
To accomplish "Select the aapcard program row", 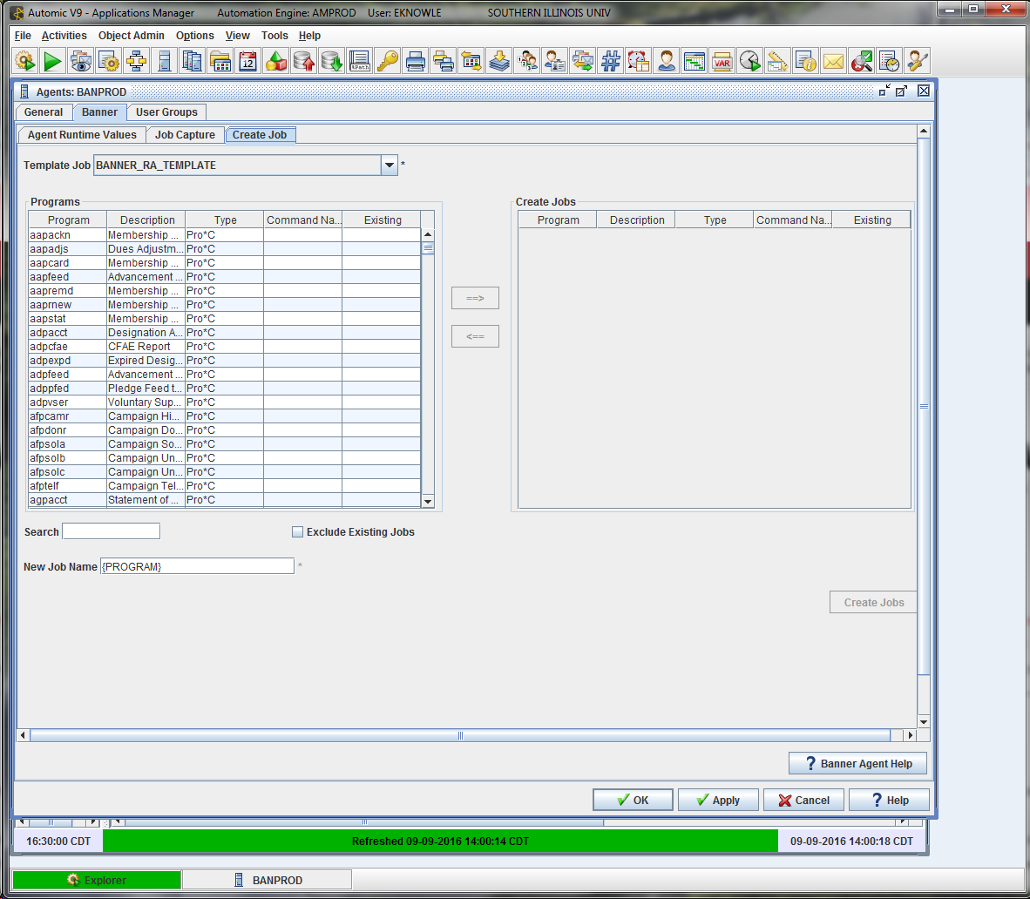I will coord(66,263).
